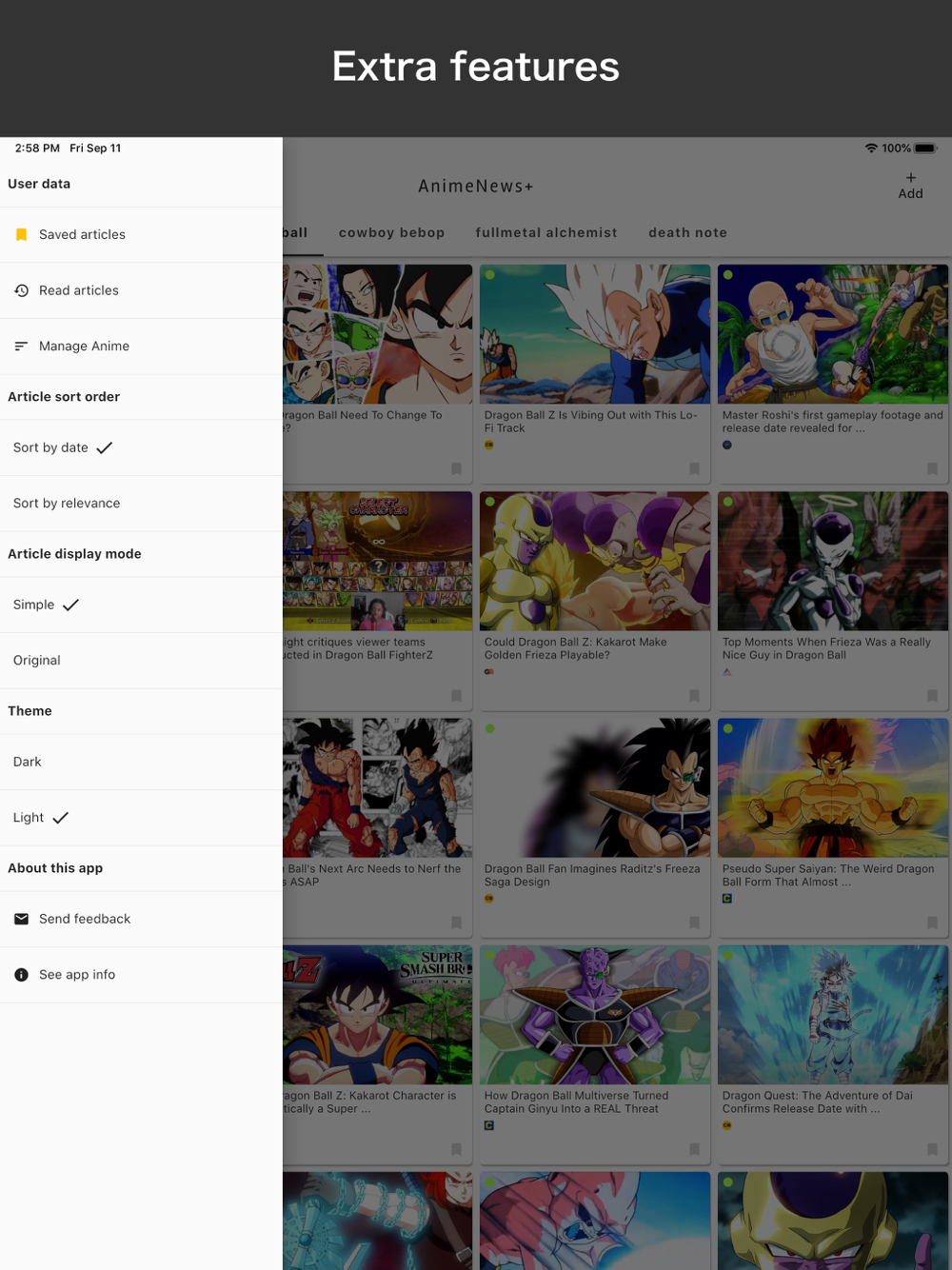This screenshot has width=952, height=1270.
Task: Bookmark the Kakarot Character article
Action: (456, 1149)
